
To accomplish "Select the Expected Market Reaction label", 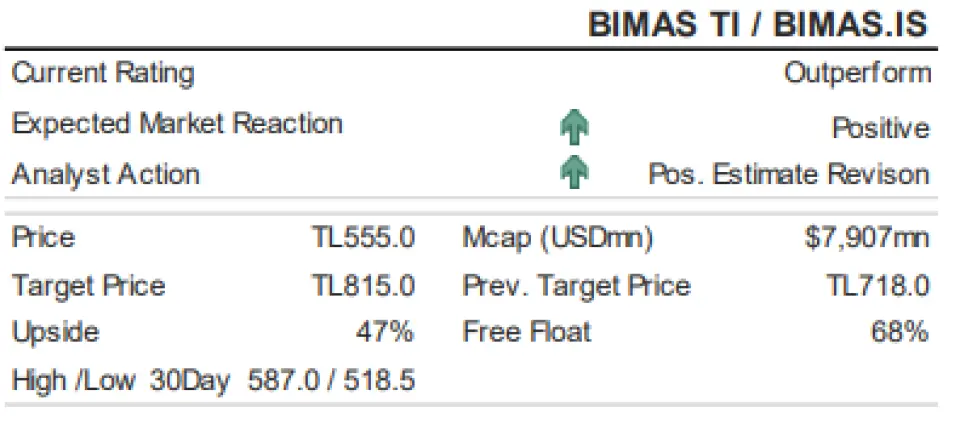I will pos(177,124).
